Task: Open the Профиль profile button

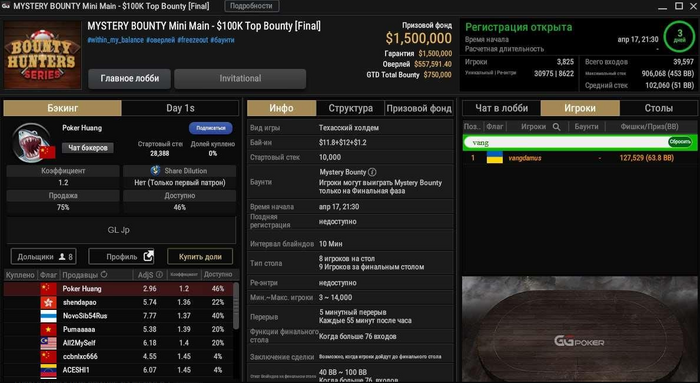Action: click(x=121, y=257)
